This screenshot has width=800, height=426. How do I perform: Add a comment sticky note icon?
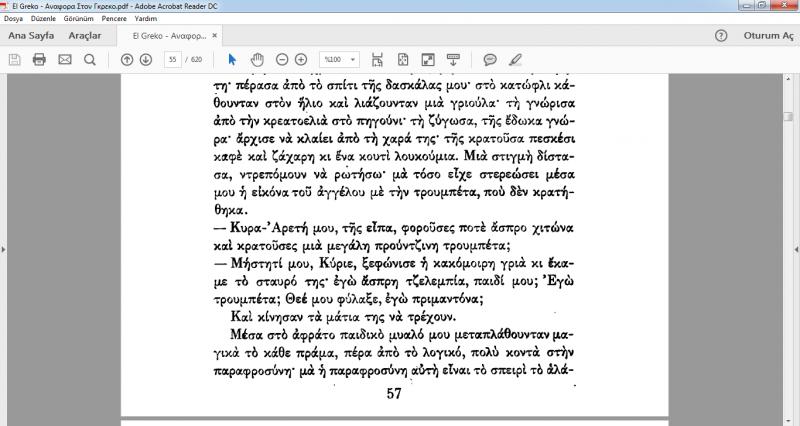coord(490,60)
